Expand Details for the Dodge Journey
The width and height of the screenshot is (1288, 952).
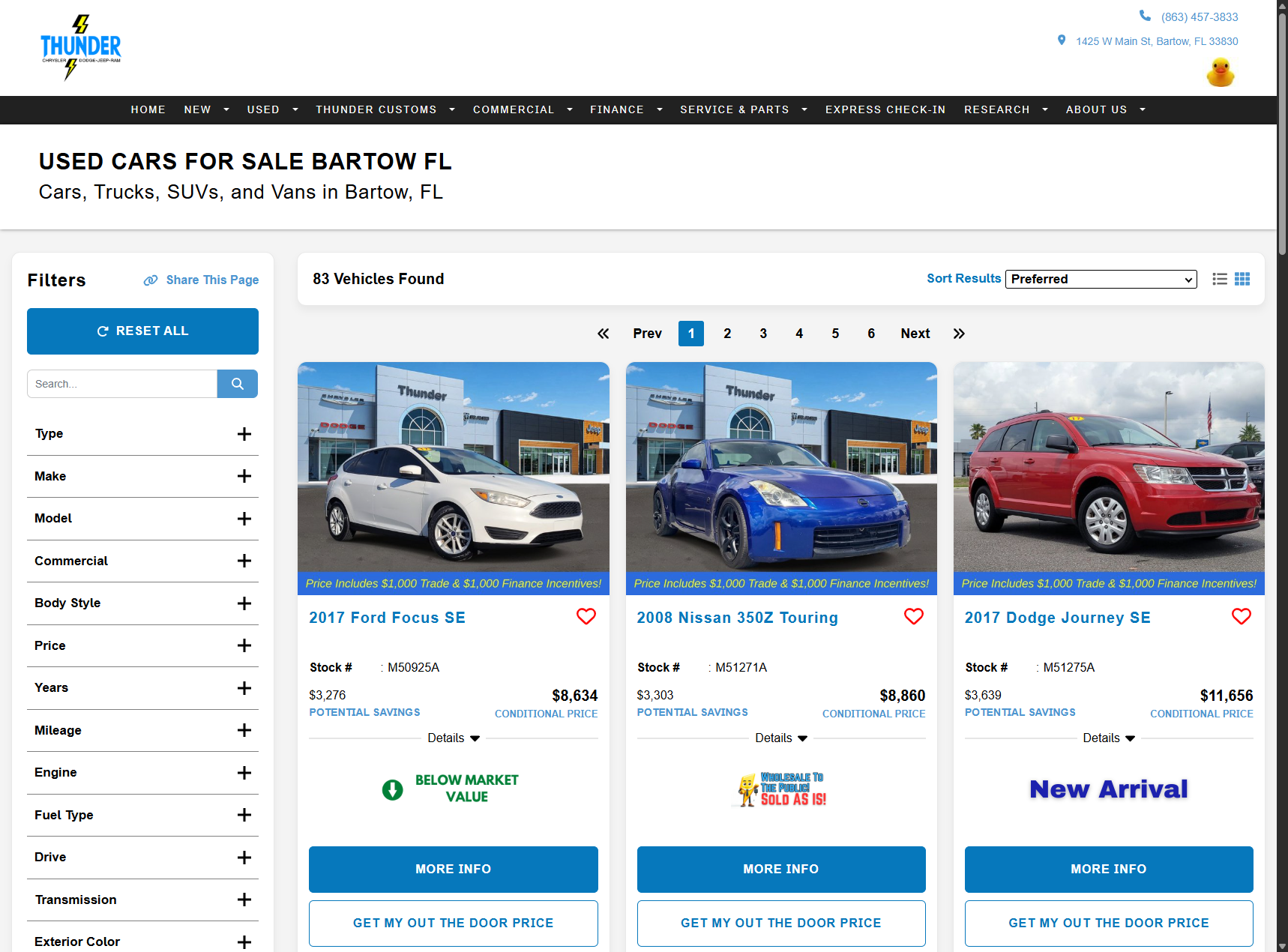(1108, 738)
